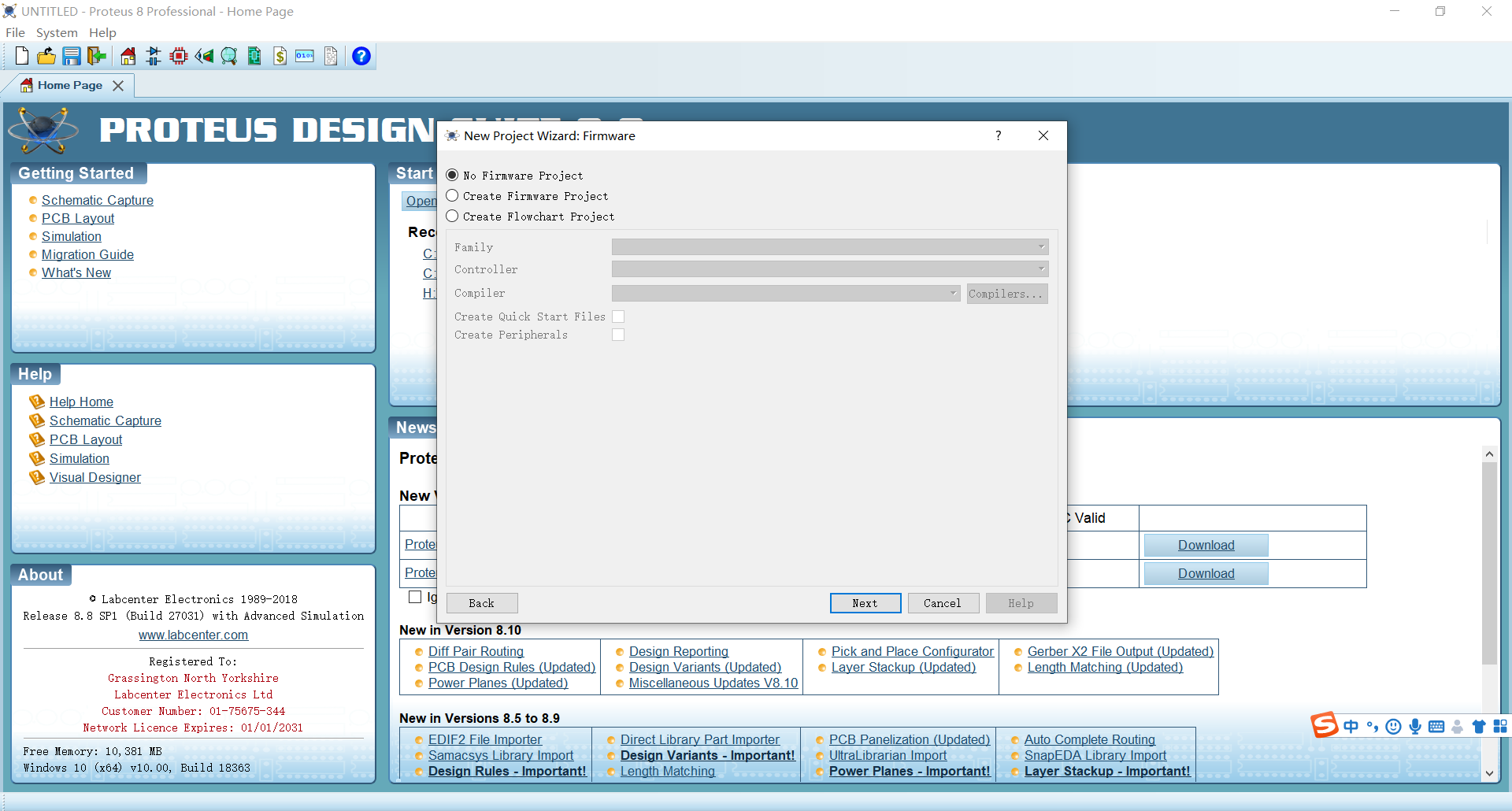
Task: Open the Project Notes document icon
Action: 331,56
